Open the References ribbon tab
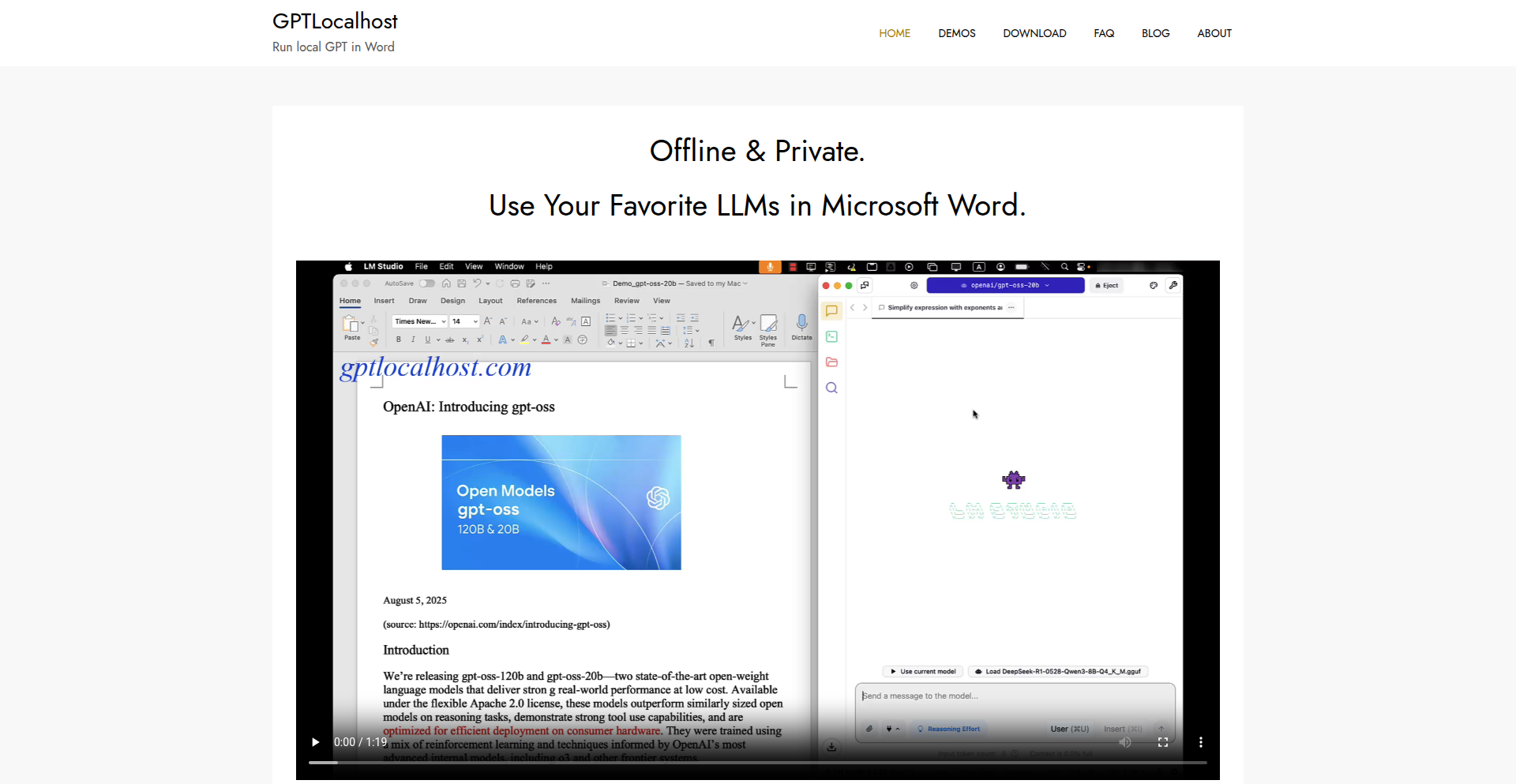This screenshot has height=784, width=1516. pyautogui.click(x=536, y=301)
